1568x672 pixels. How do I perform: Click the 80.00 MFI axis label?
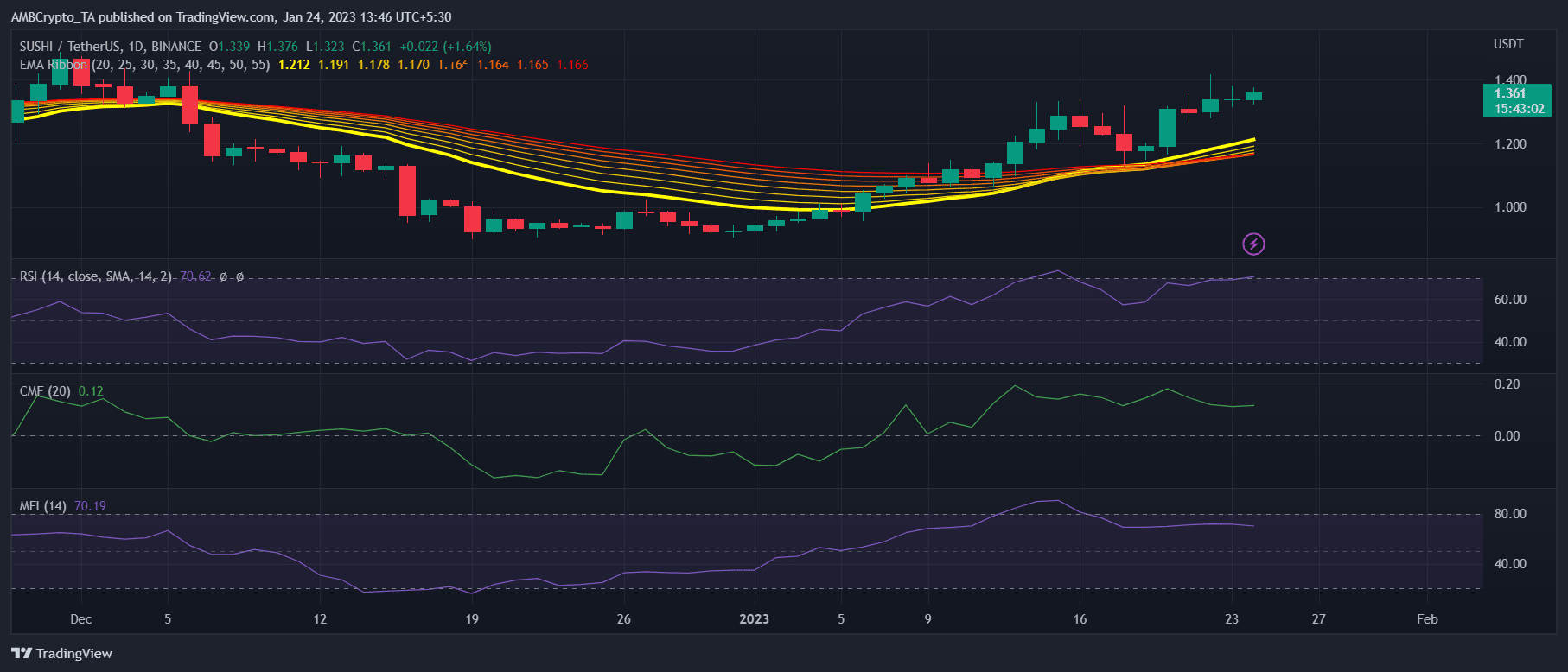(x=1511, y=514)
